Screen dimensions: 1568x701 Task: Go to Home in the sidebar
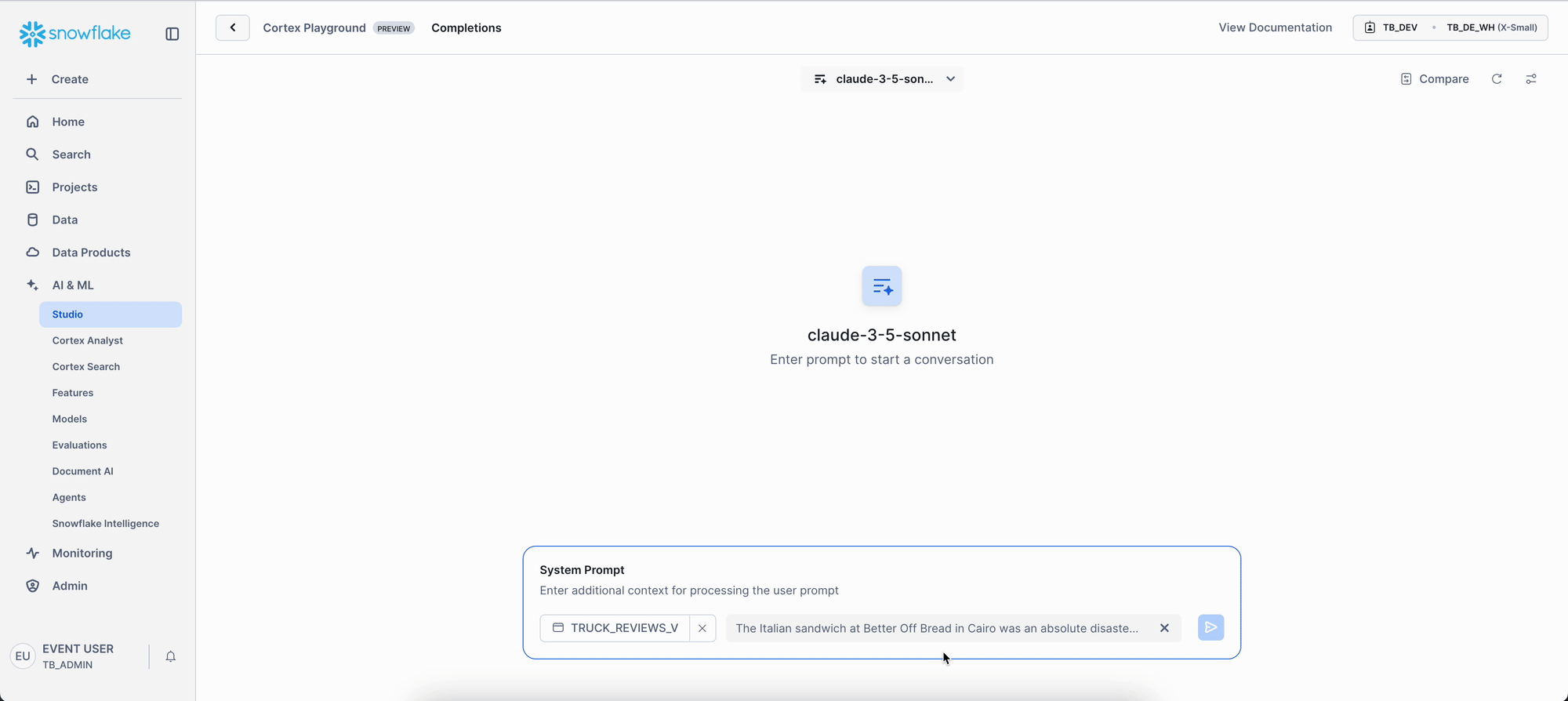[68, 122]
